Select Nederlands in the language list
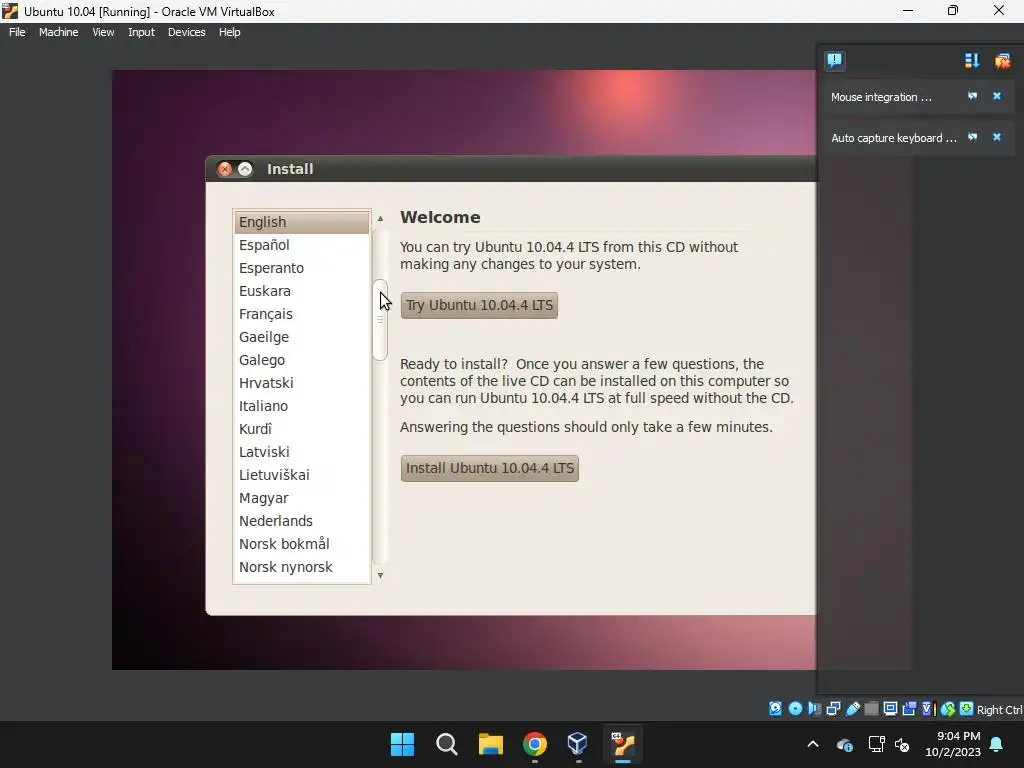The image size is (1024, 768). [302, 521]
